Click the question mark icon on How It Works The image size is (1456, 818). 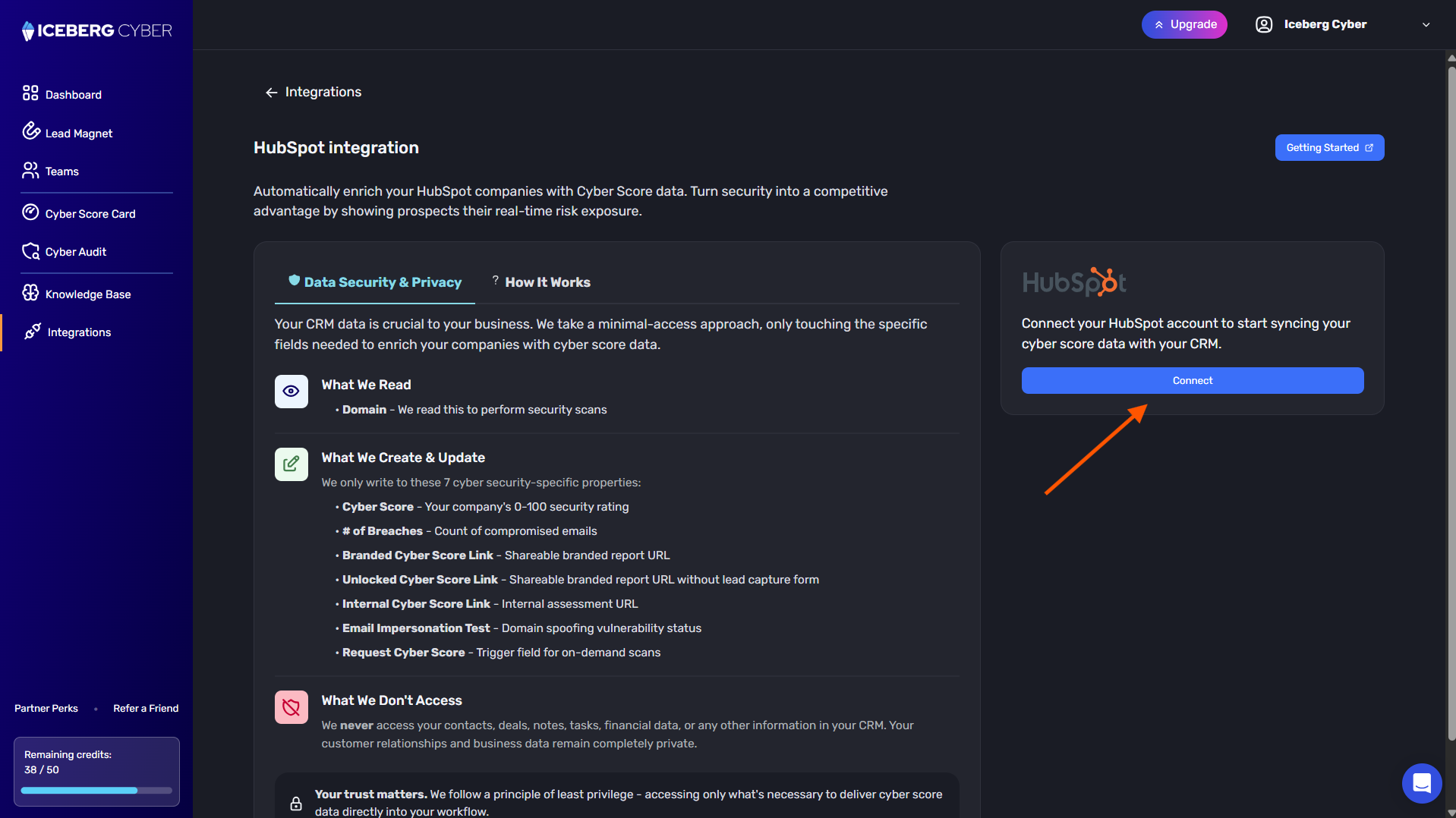496,281
